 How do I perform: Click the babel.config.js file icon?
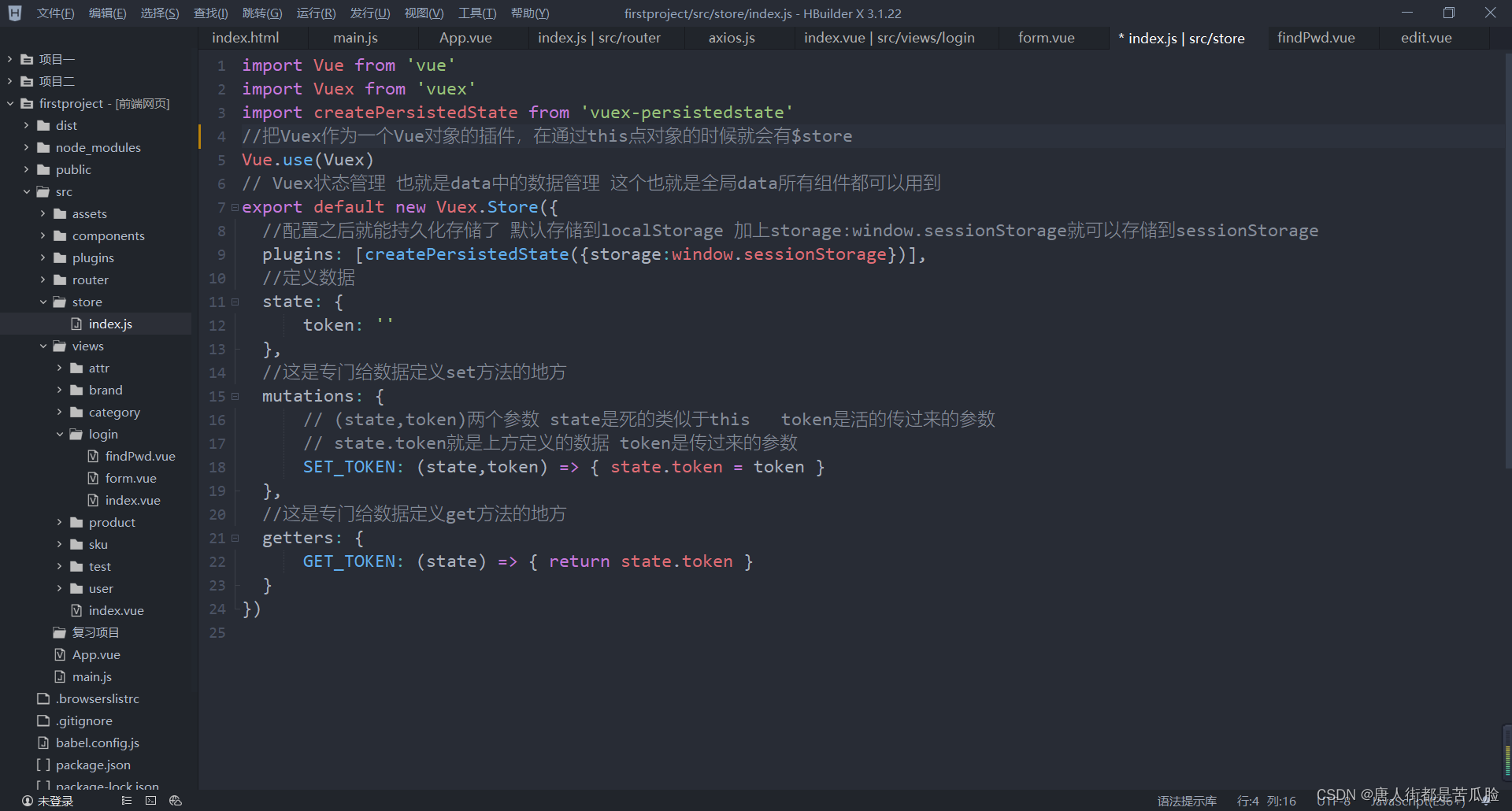(43, 742)
